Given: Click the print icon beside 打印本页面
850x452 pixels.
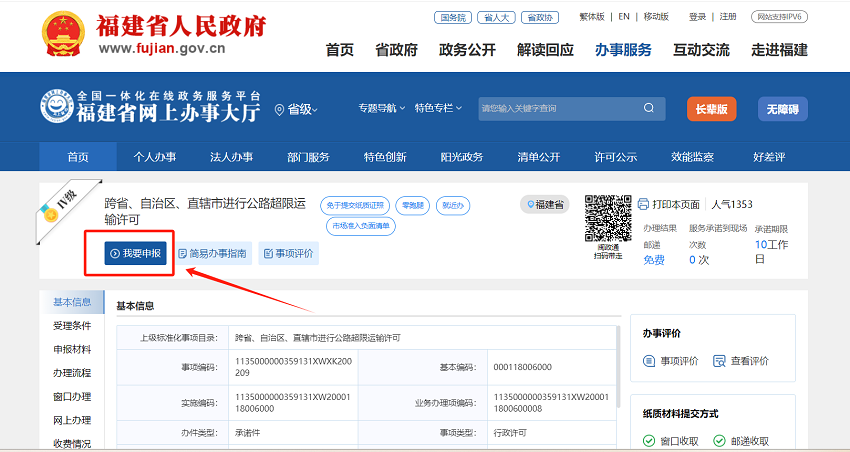Looking at the screenshot, I should coord(643,204).
